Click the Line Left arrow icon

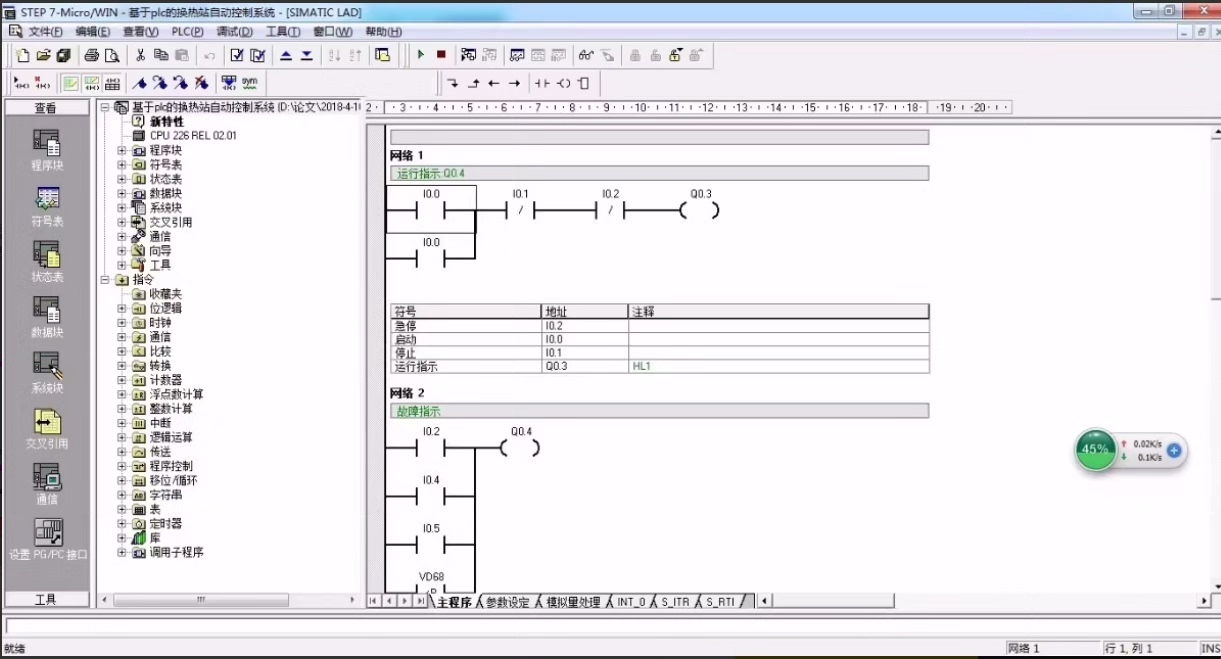494,83
